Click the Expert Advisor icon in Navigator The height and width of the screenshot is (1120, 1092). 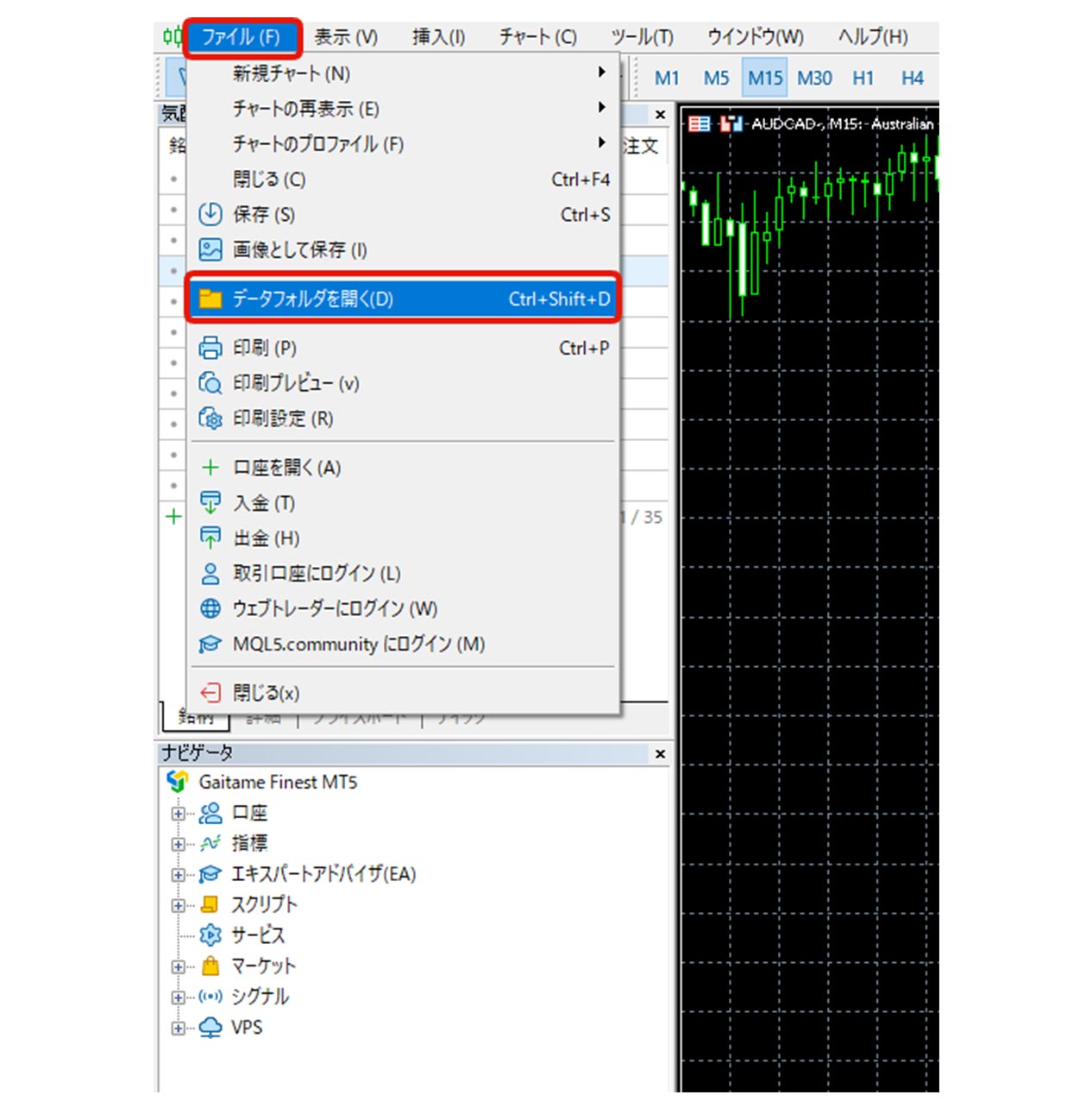point(210,875)
